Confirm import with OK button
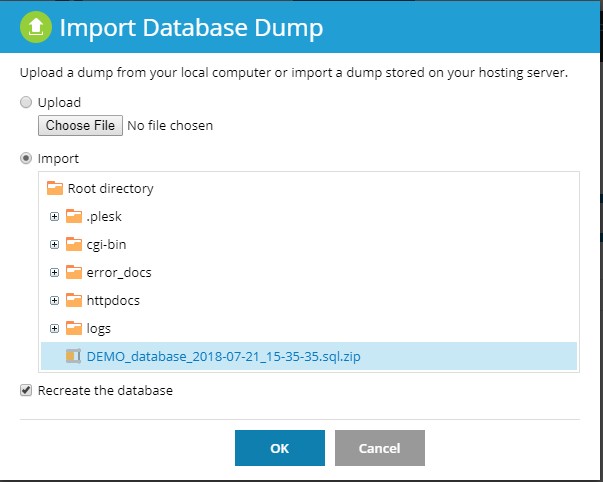This screenshot has height=482, width=603. coord(280,448)
